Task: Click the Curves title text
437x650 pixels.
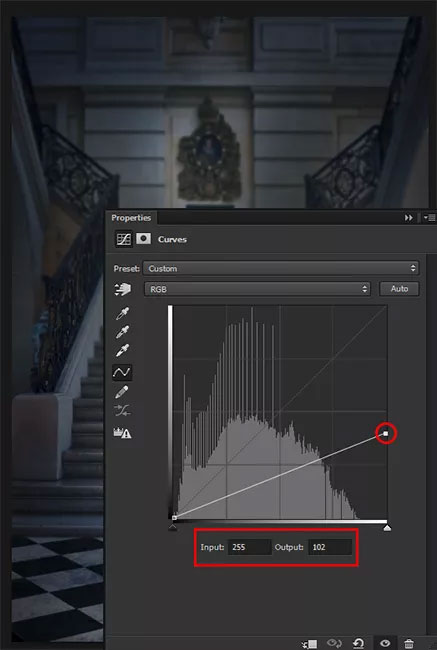Action: (x=172, y=240)
